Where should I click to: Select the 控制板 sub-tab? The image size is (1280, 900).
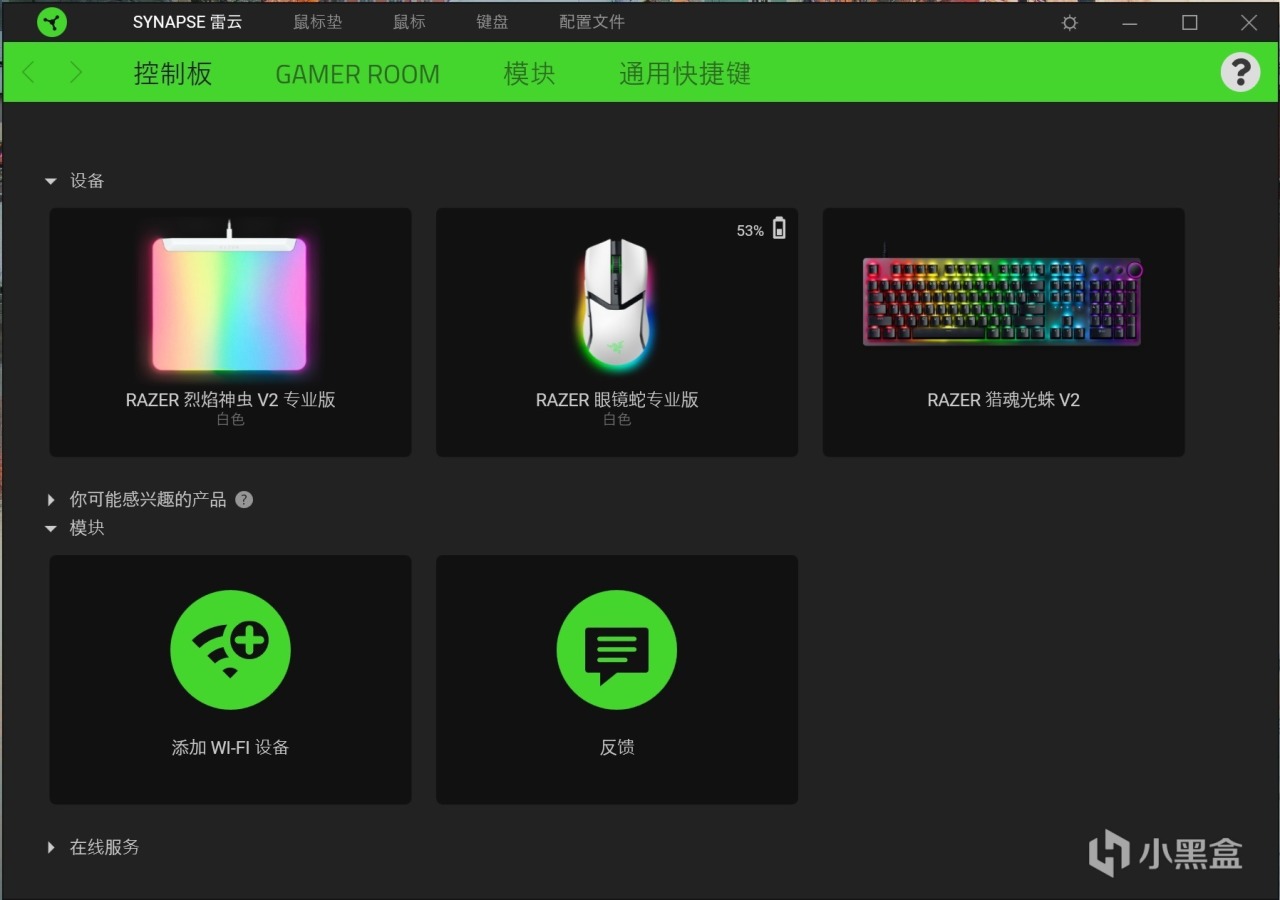pyautogui.click(x=173, y=73)
